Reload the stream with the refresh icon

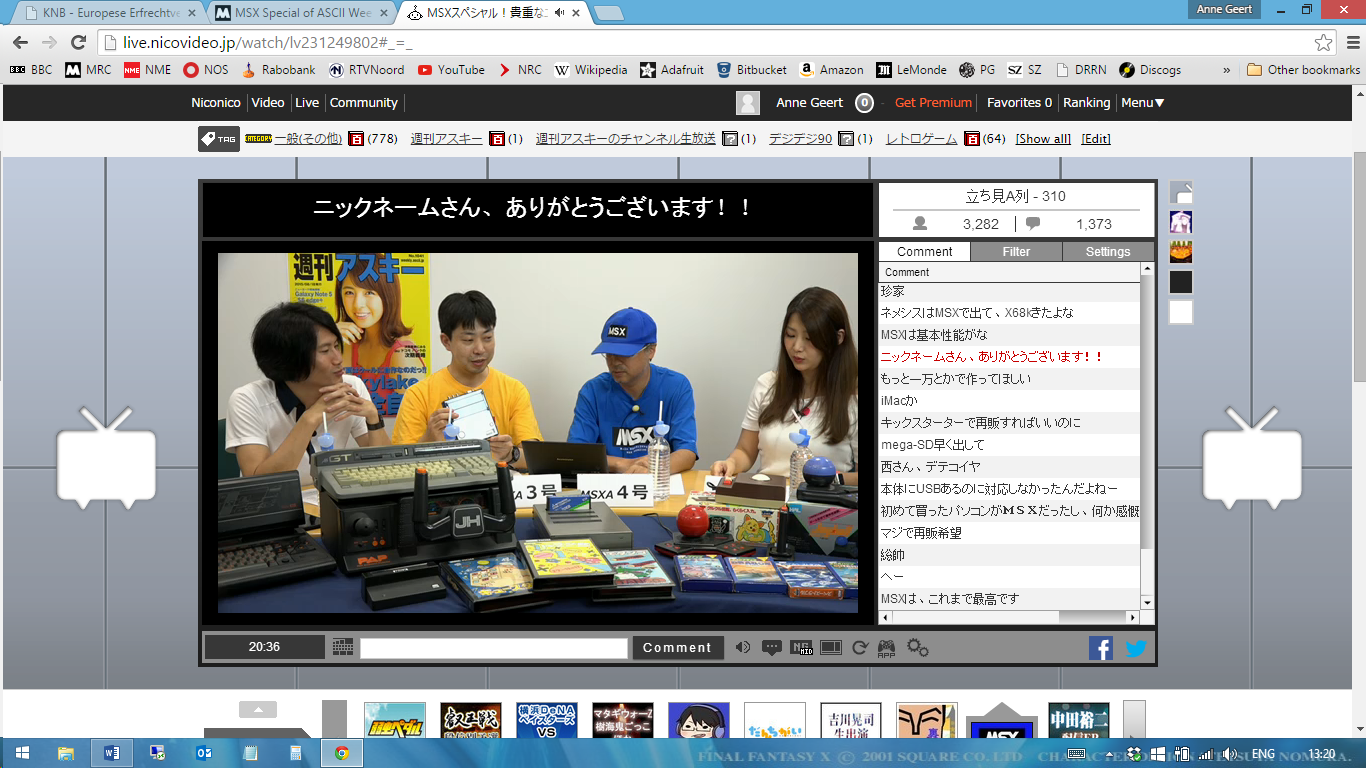point(859,648)
